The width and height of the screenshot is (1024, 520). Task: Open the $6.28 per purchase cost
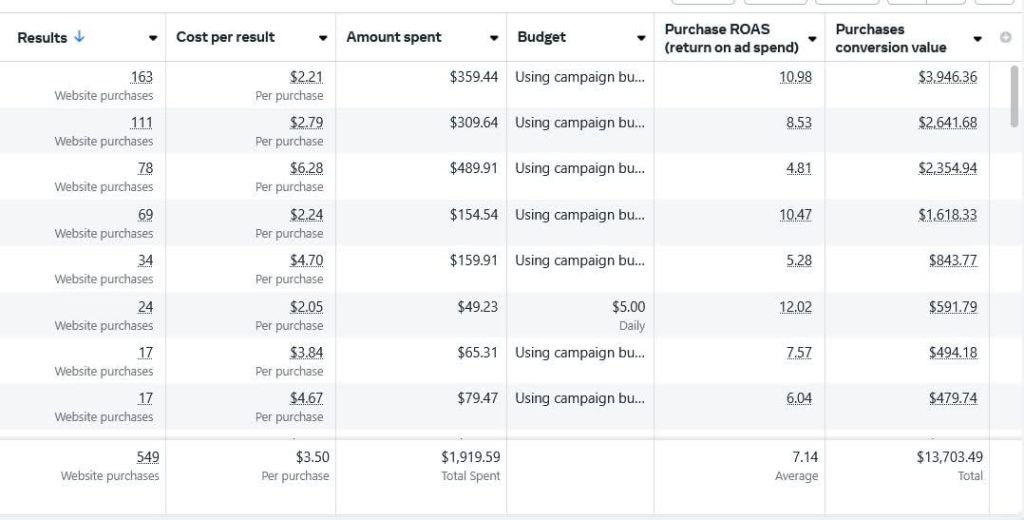pos(306,168)
